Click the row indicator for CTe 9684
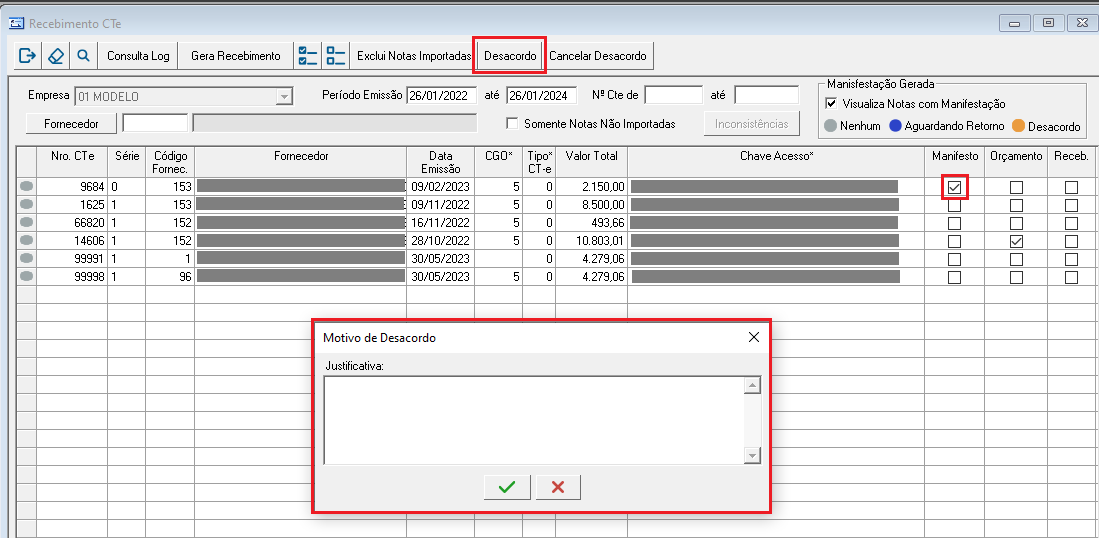This screenshot has height=538, width=1099. [27, 187]
